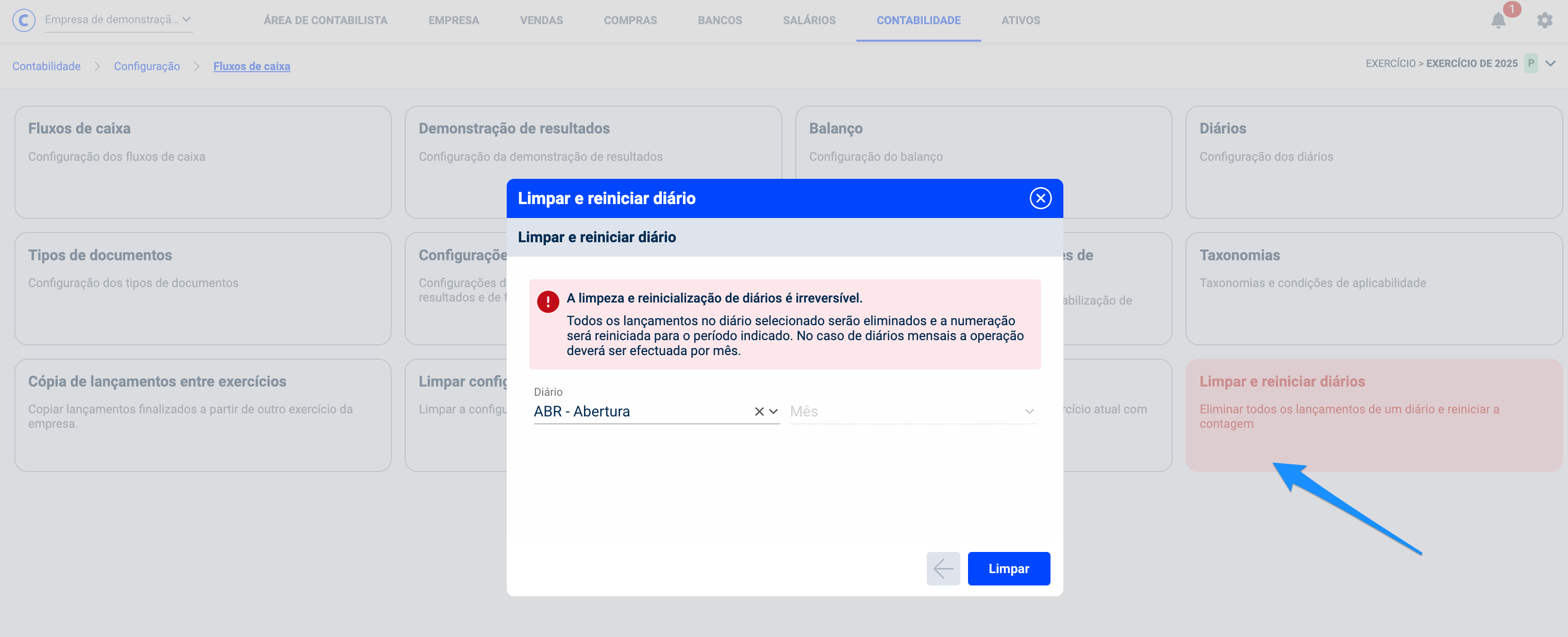Open the Contabilidade menu tab
This screenshot has height=637, width=1568.
tap(918, 20)
